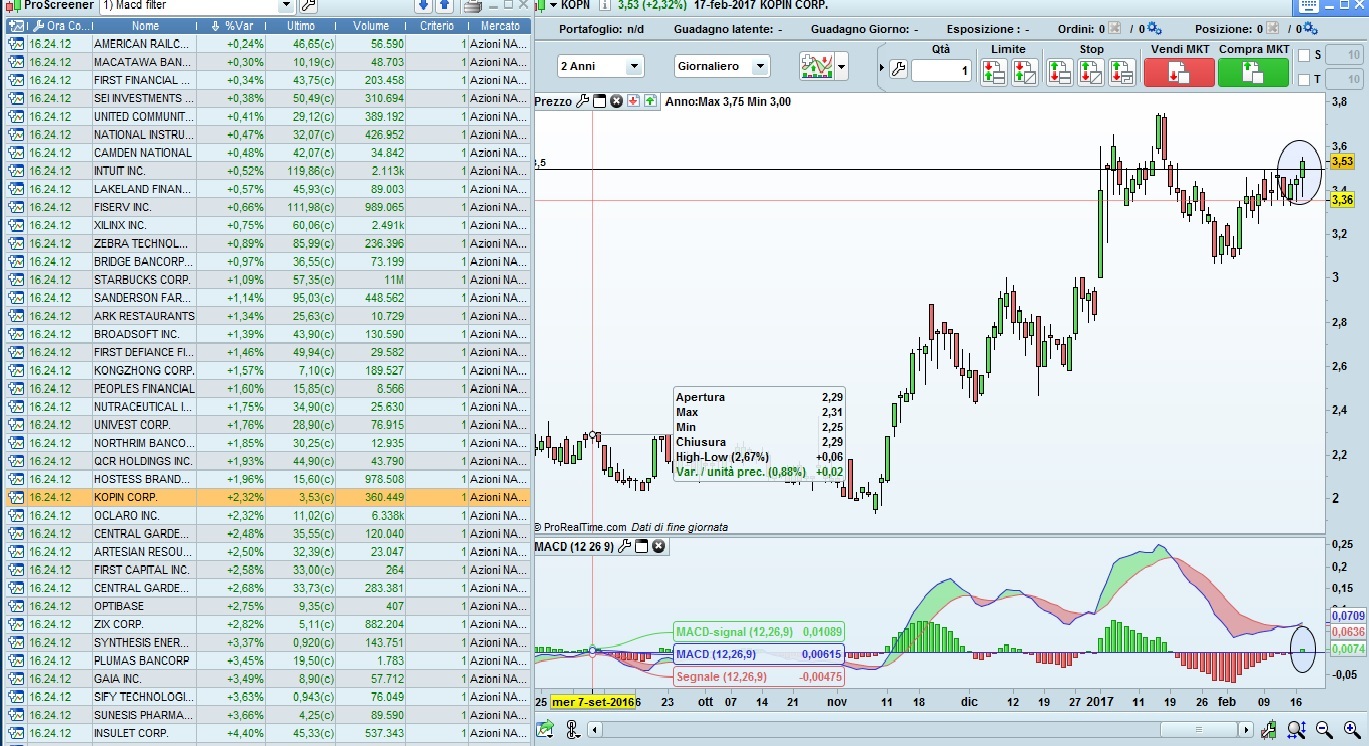Sort by Nome column header
Viewport: 1369px width, 746px height.
click(145, 26)
